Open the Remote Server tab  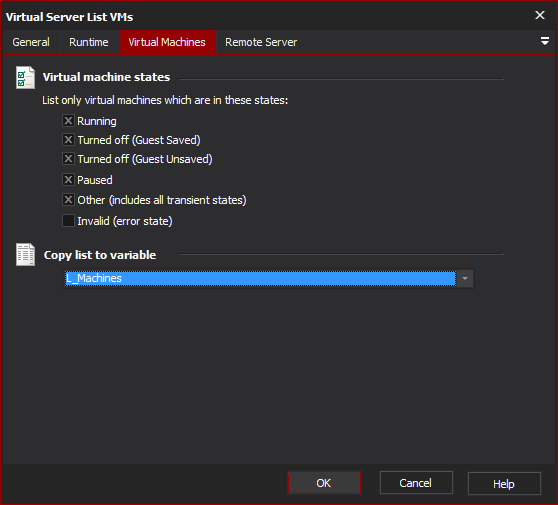click(x=261, y=42)
